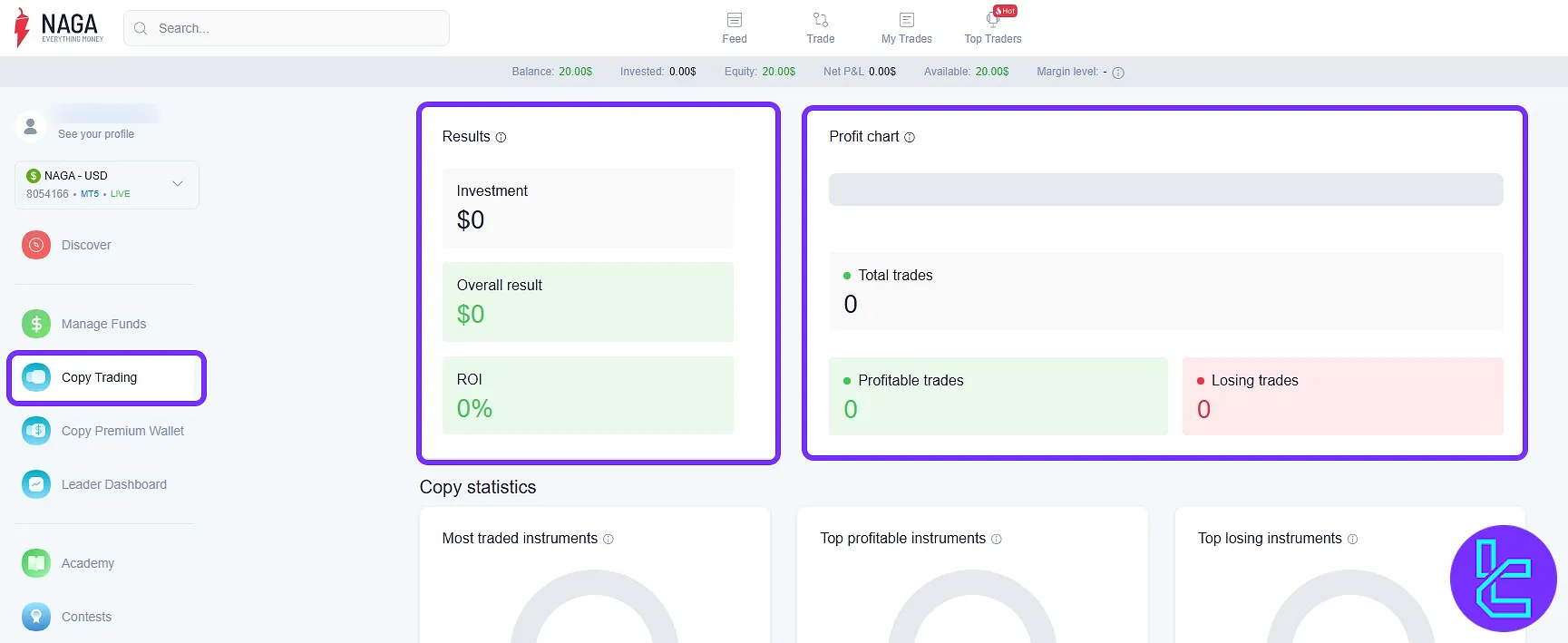This screenshot has width=1568, height=643.
Task: Click the Copy Trading sidebar icon
Action: click(36, 377)
